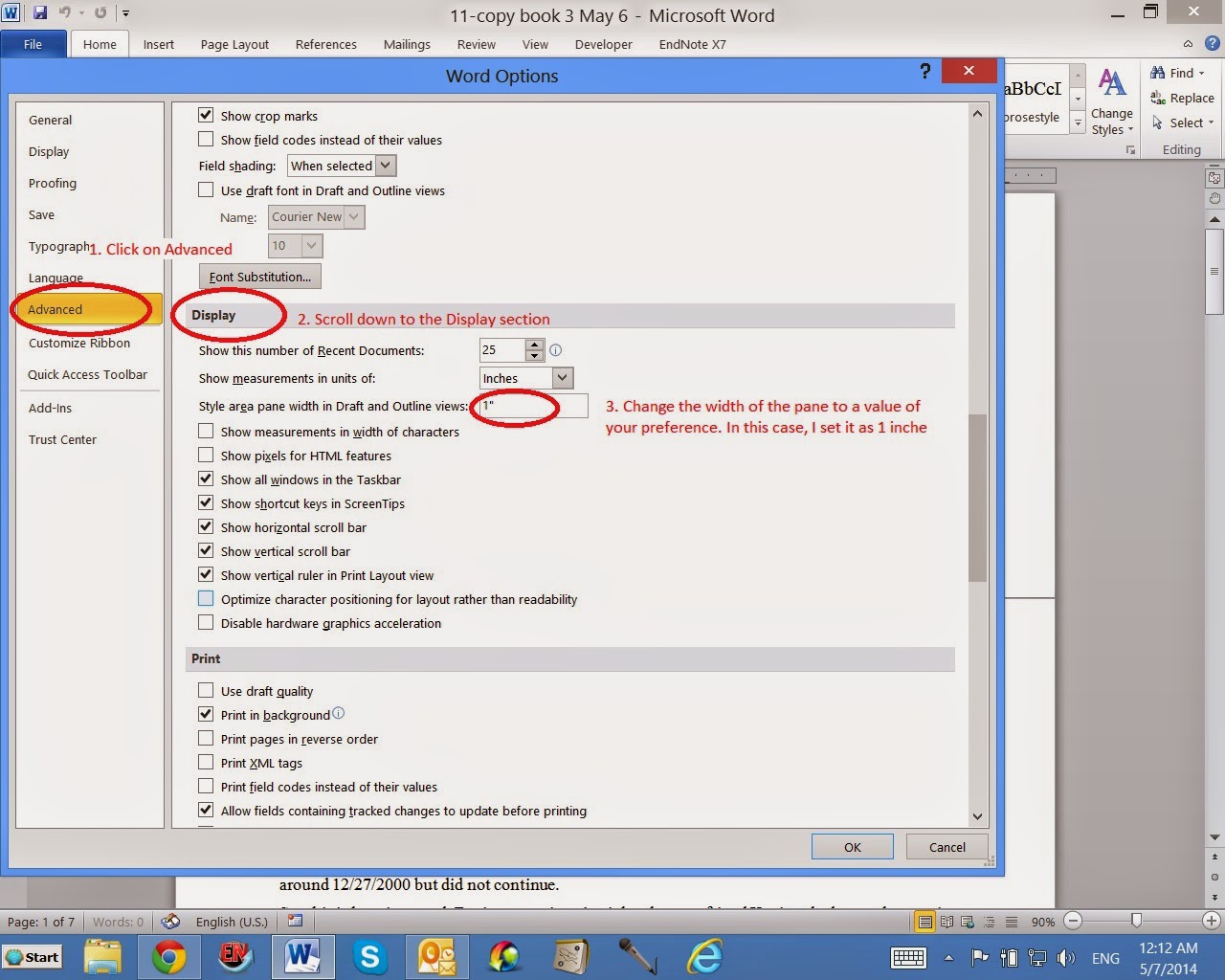Click the info icon beside Print in background
This screenshot has height=980, width=1225.
(338, 713)
